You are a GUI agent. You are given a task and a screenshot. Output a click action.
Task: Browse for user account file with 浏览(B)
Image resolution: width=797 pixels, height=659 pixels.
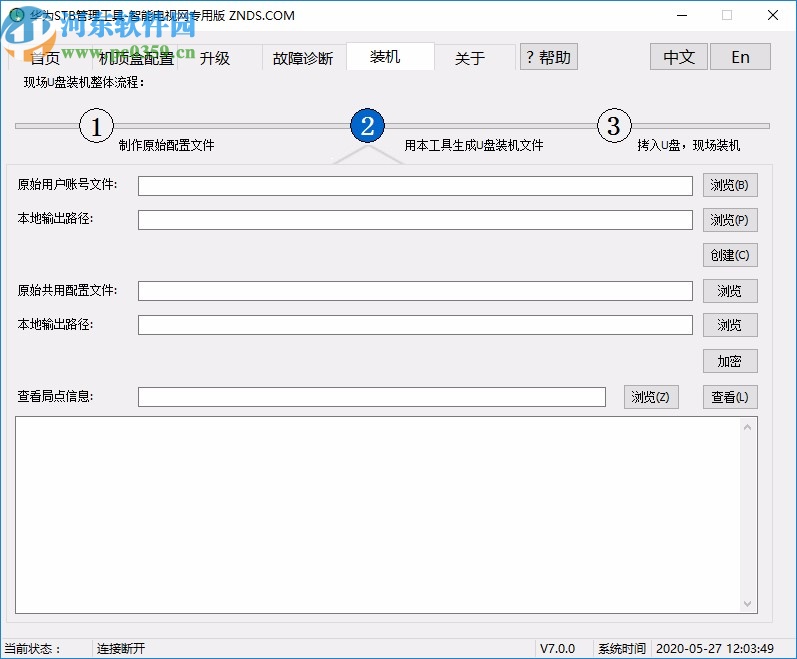pos(730,185)
